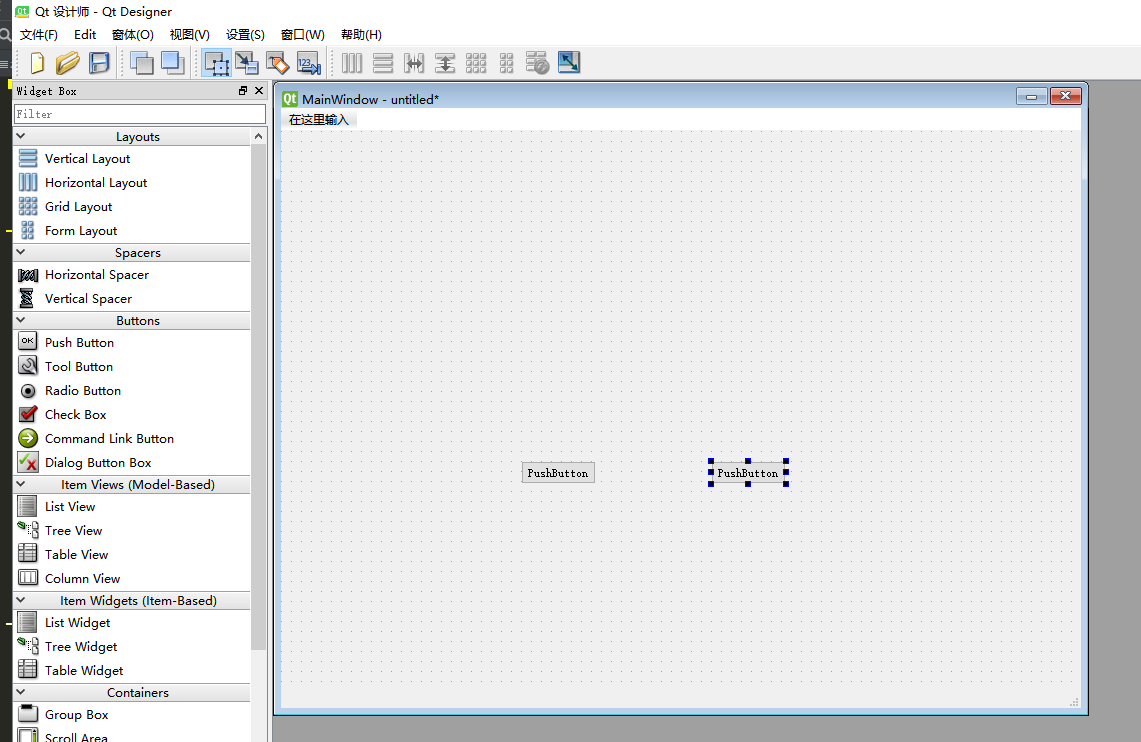Click the MainWindow form resize grip
1141x742 pixels.
pos(1074,702)
